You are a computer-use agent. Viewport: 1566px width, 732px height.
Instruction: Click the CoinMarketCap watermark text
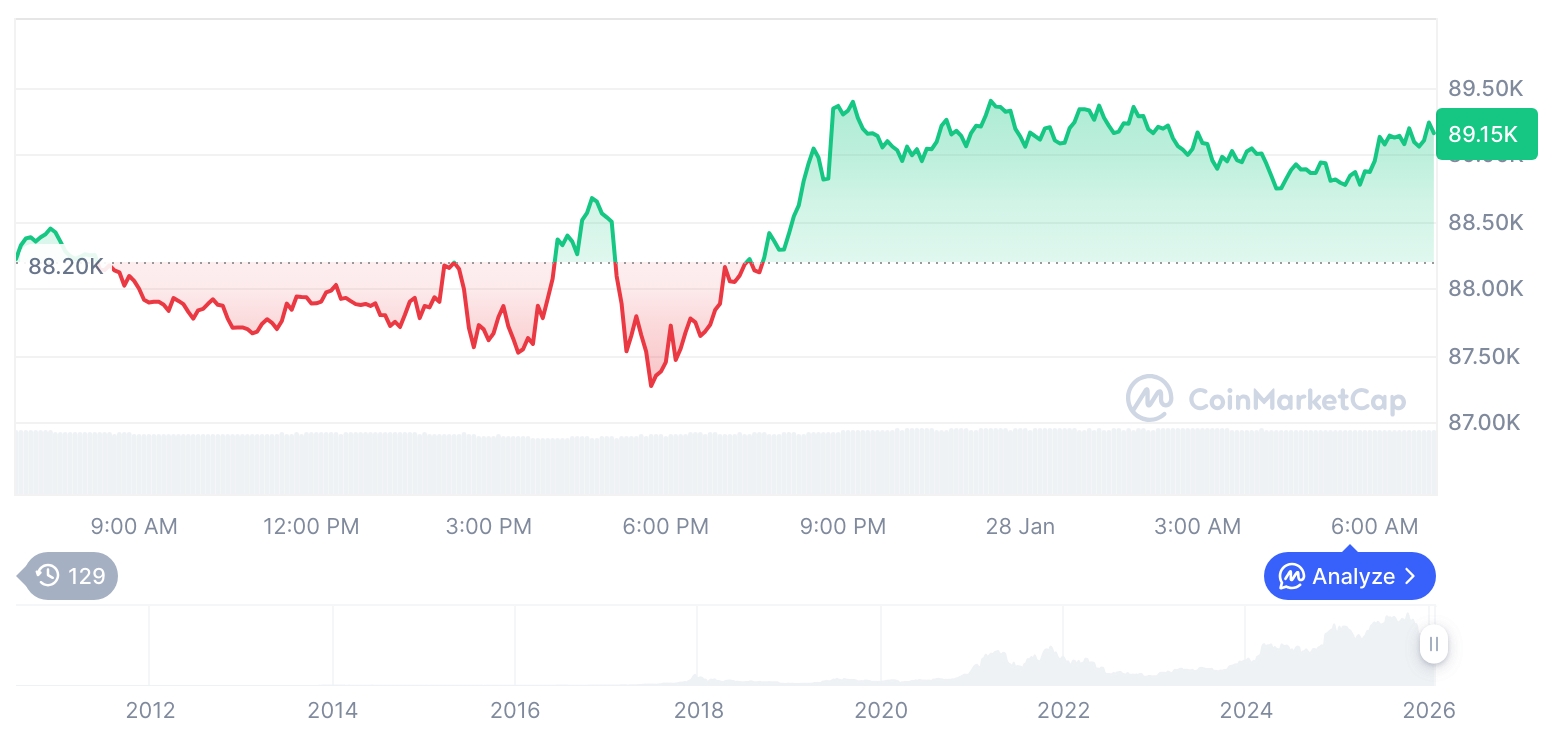1296,400
